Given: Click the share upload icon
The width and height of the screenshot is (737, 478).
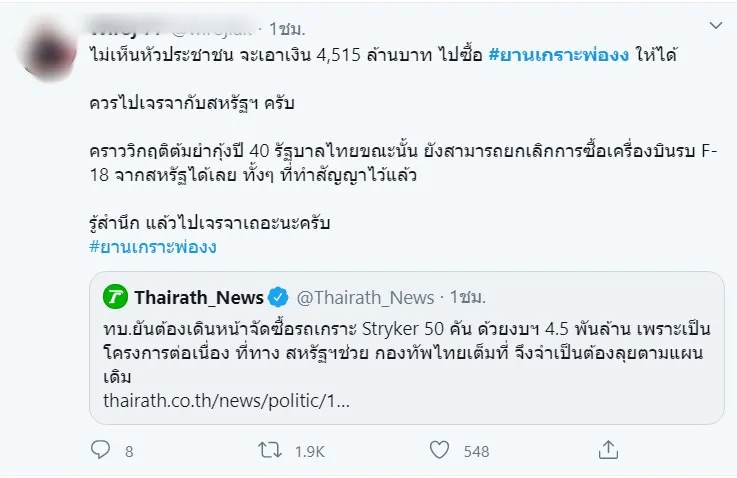Looking at the screenshot, I should [606, 451].
